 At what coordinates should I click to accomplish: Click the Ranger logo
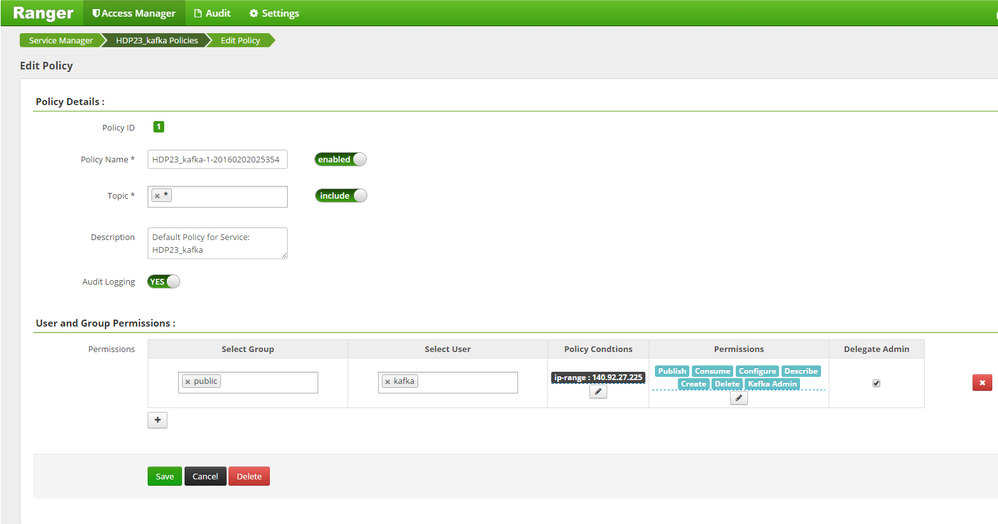pos(43,13)
